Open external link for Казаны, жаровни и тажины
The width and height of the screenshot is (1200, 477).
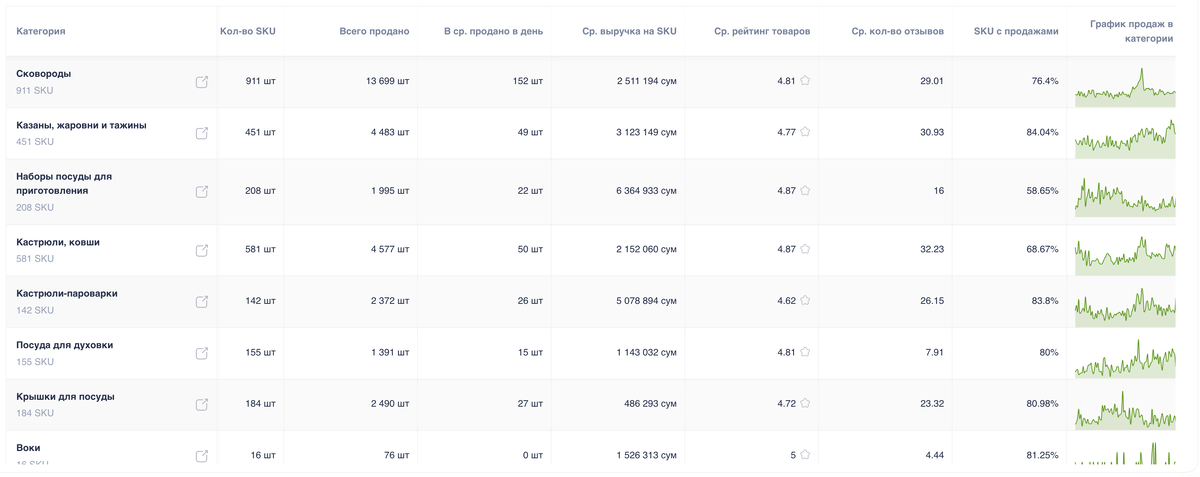(202, 133)
